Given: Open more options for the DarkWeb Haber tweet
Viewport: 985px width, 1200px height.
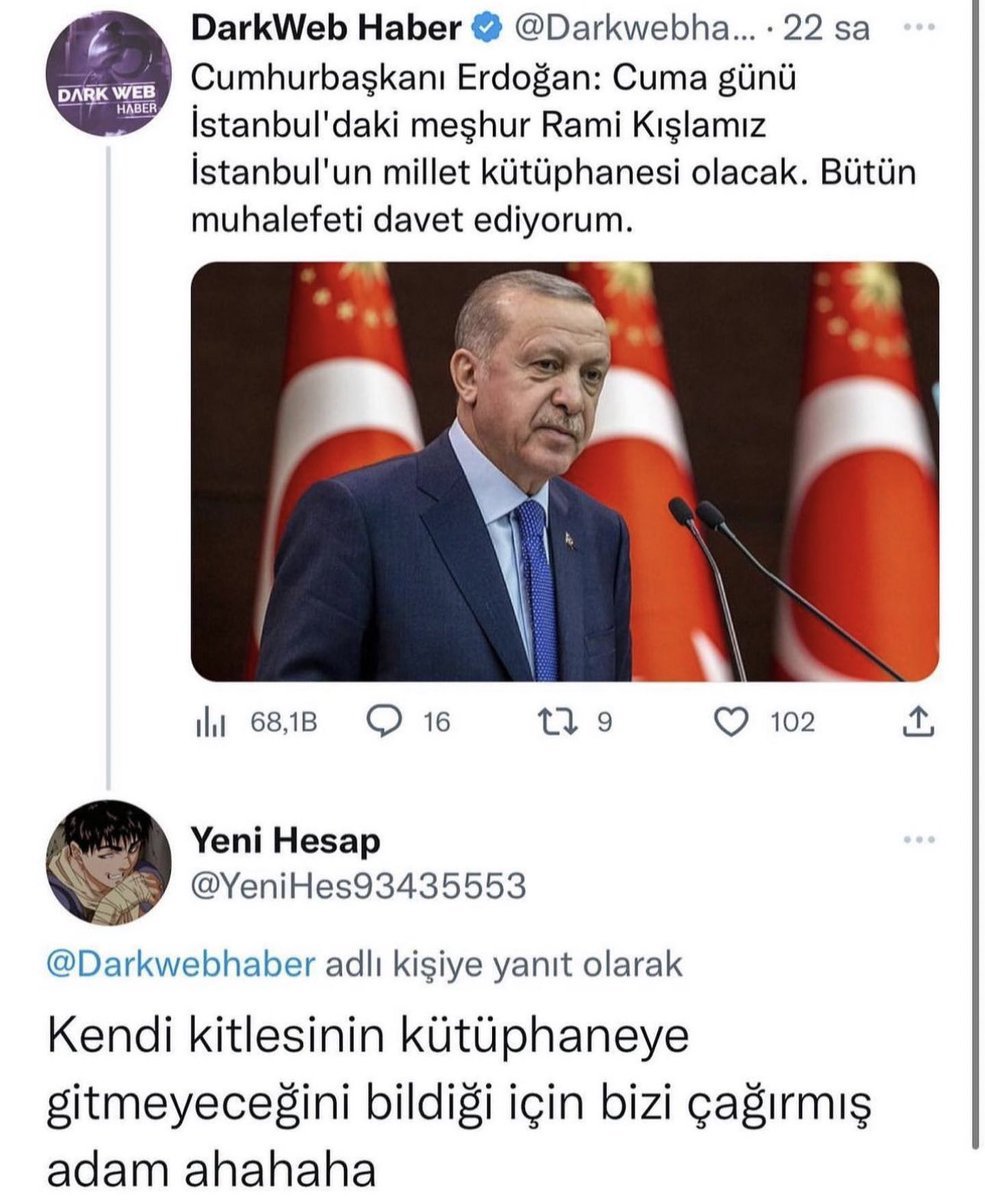Looking at the screenshot, I should 916,29.
